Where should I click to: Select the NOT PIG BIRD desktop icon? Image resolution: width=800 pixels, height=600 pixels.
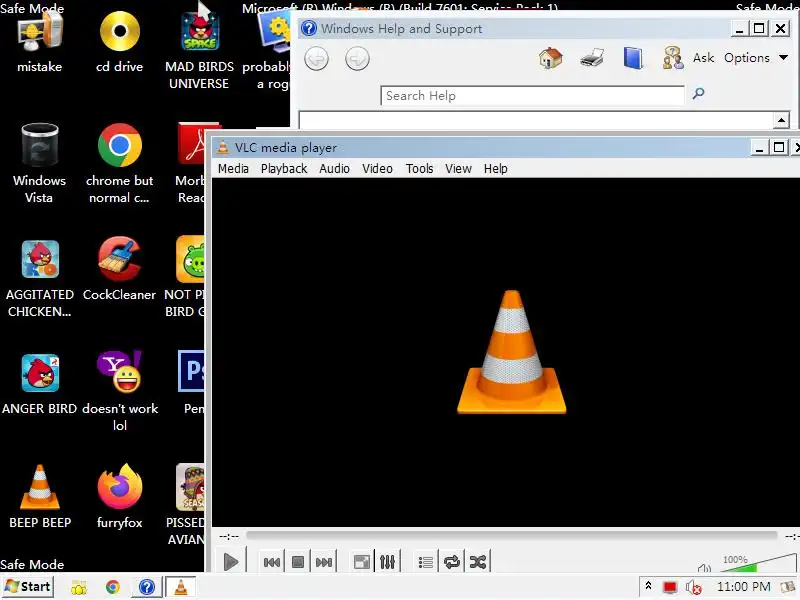185,277
